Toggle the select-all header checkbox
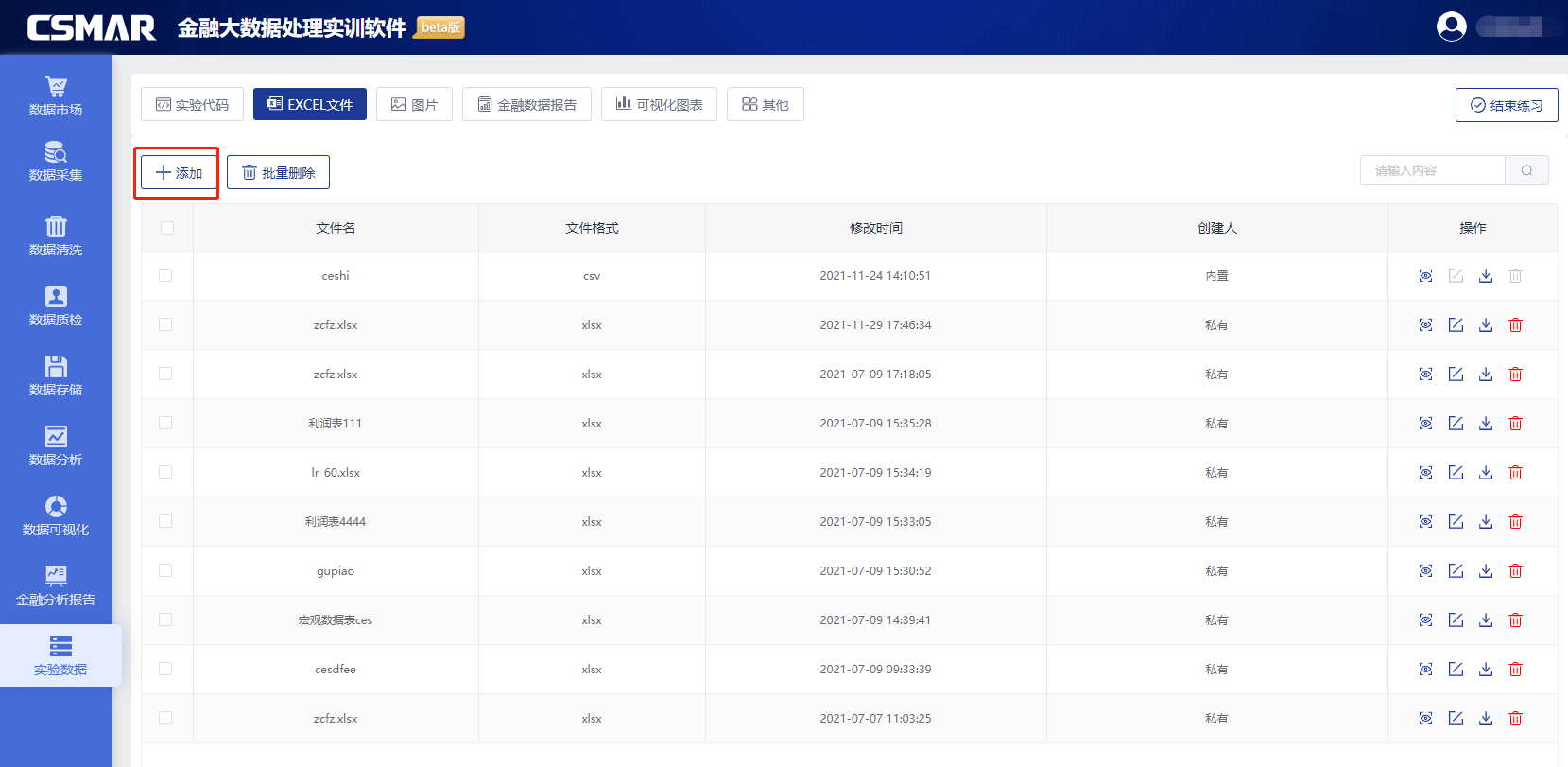This screenshot has width=1568, height=767. pos(167,228)
